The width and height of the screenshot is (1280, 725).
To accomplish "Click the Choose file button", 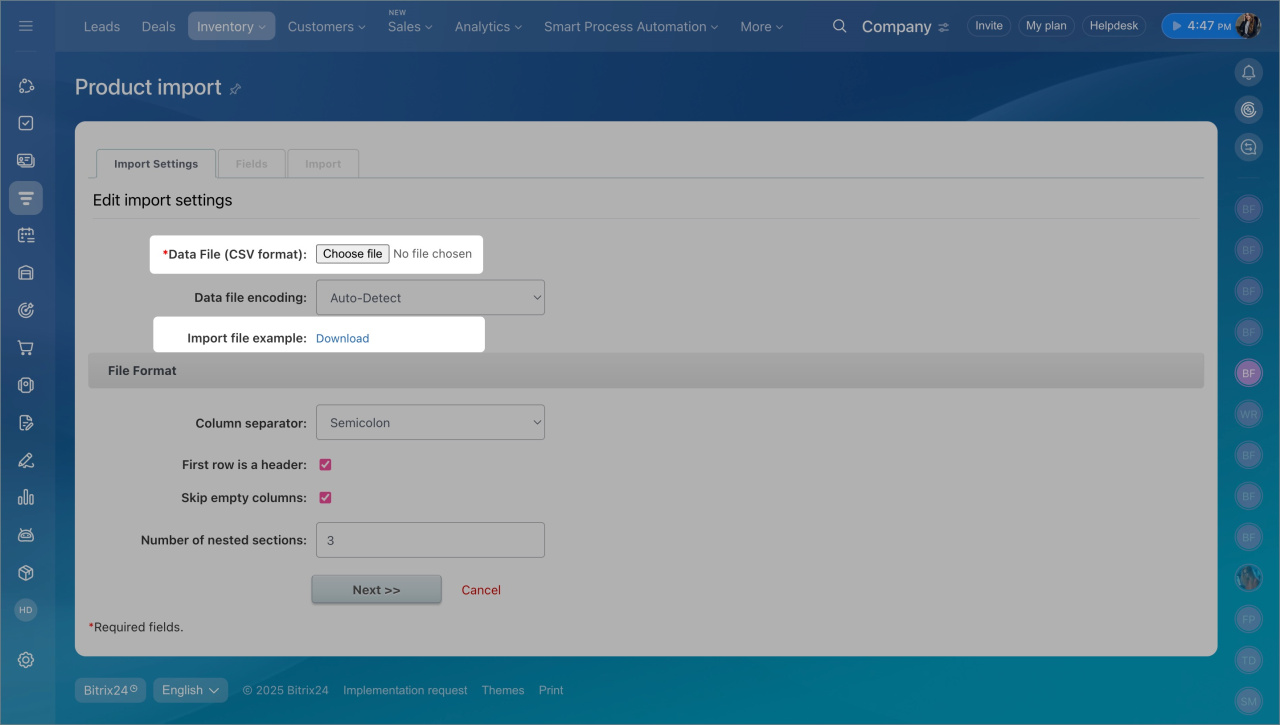I will [352, 254].
